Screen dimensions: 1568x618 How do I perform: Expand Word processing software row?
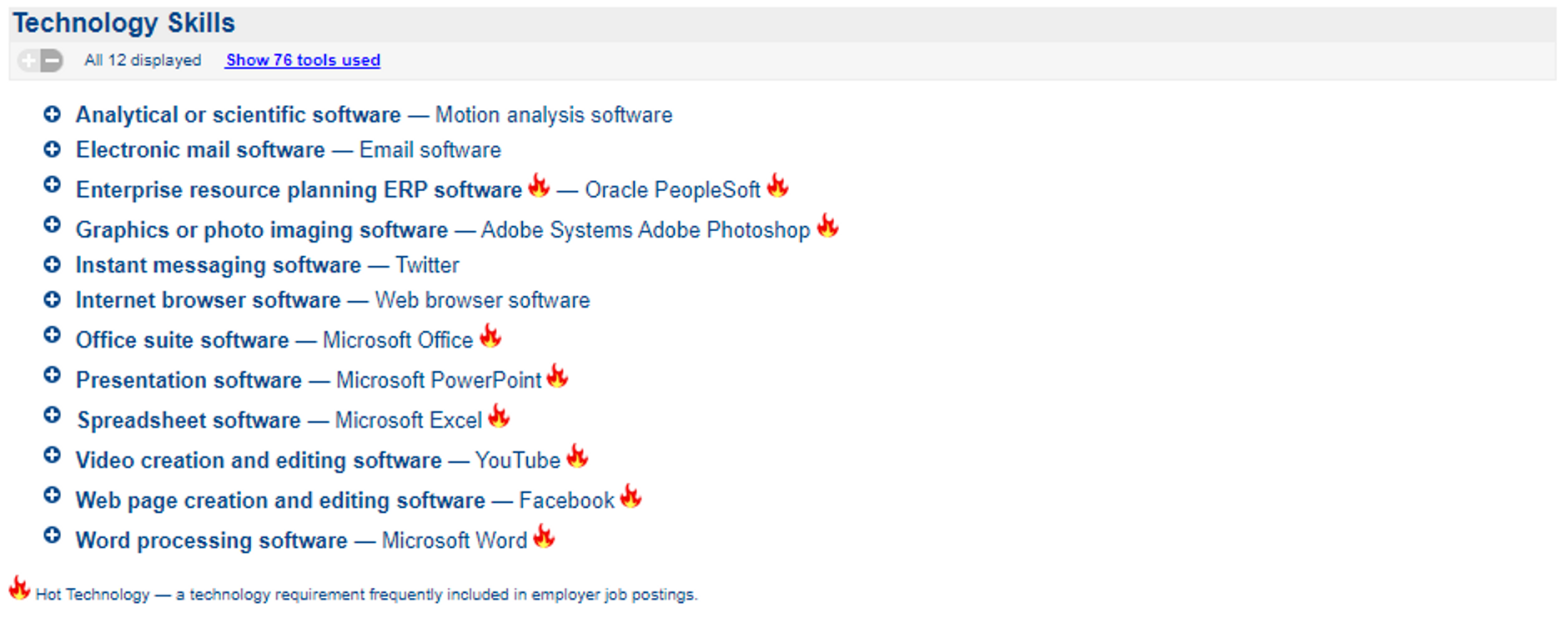point(52,535)
